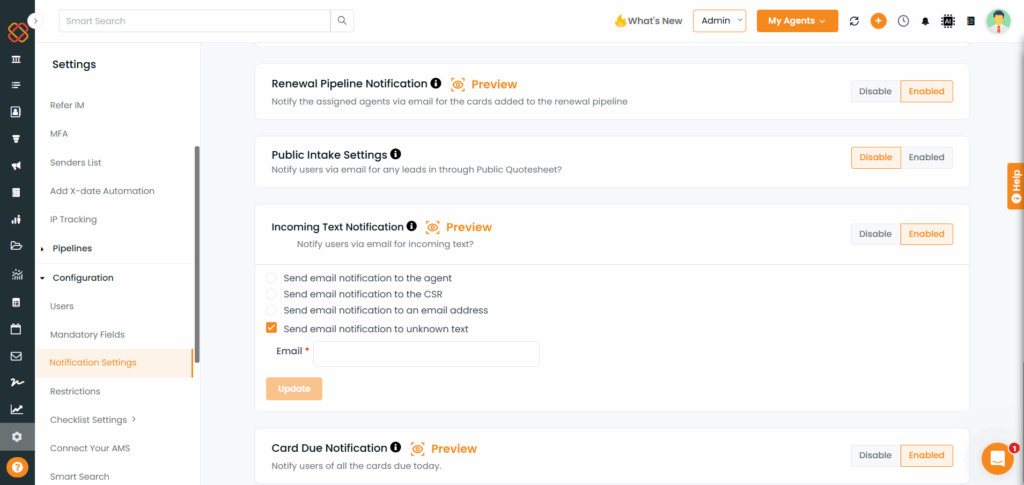Viewport: 1024px width, 485px height.
Task: Click the settings gear in left sidebar
Action: click(17, 437)
